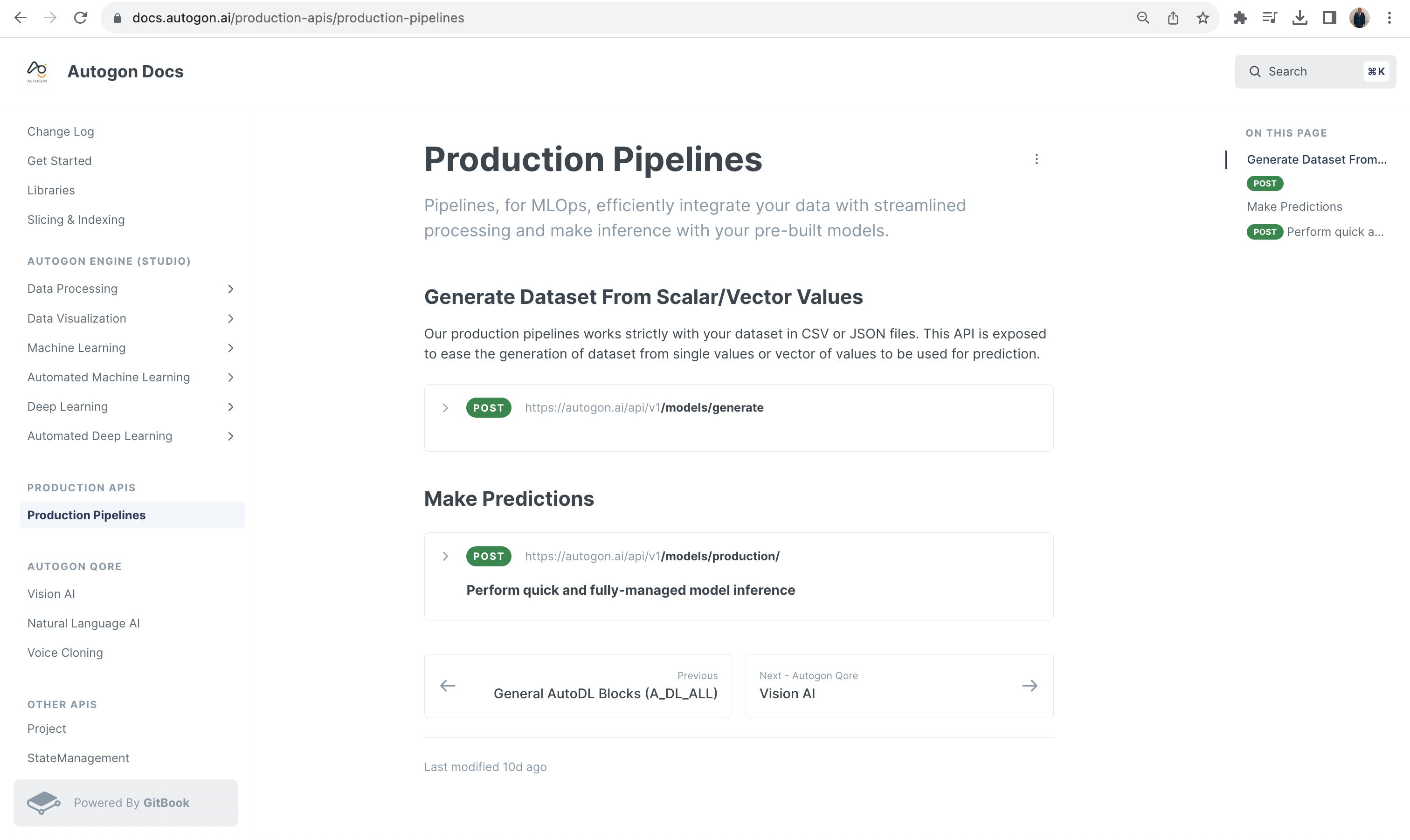
Task: Expand Machine Learning section
Action: pyautogui.click(x=230, y=348)
